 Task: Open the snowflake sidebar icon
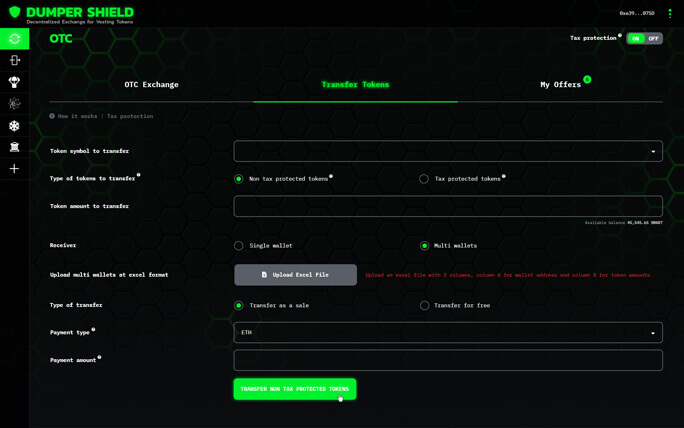[x=14, y=126]
